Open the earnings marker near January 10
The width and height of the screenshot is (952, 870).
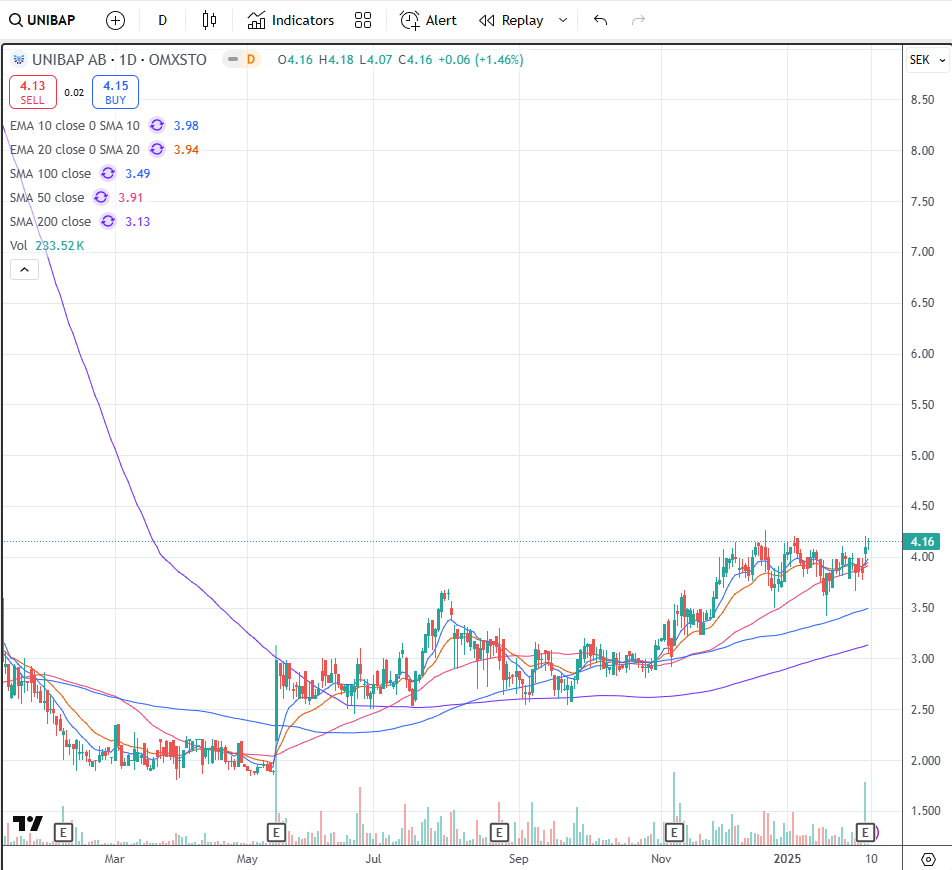pos(865,832)
